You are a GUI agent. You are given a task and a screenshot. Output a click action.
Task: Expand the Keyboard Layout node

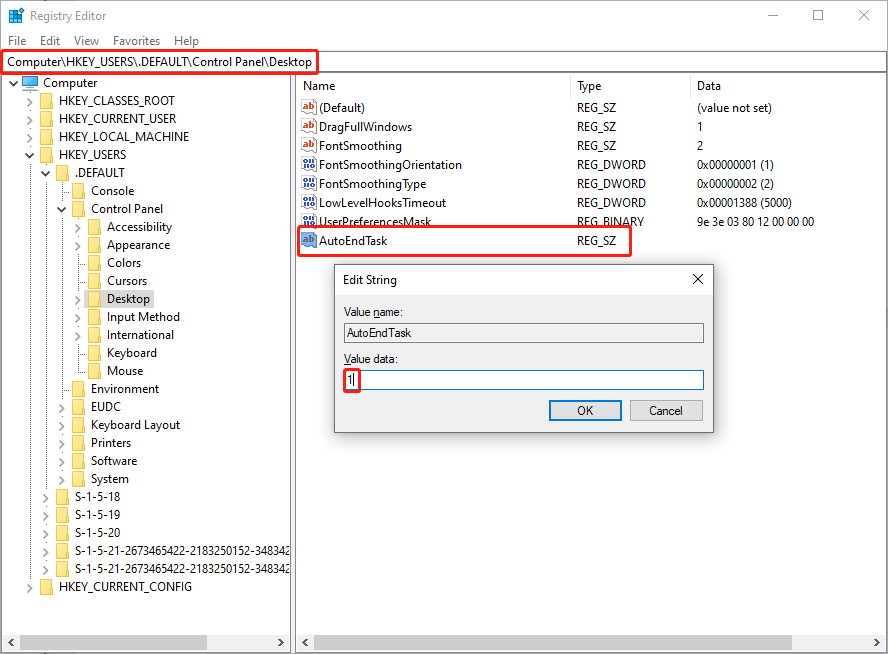[62, 425]
